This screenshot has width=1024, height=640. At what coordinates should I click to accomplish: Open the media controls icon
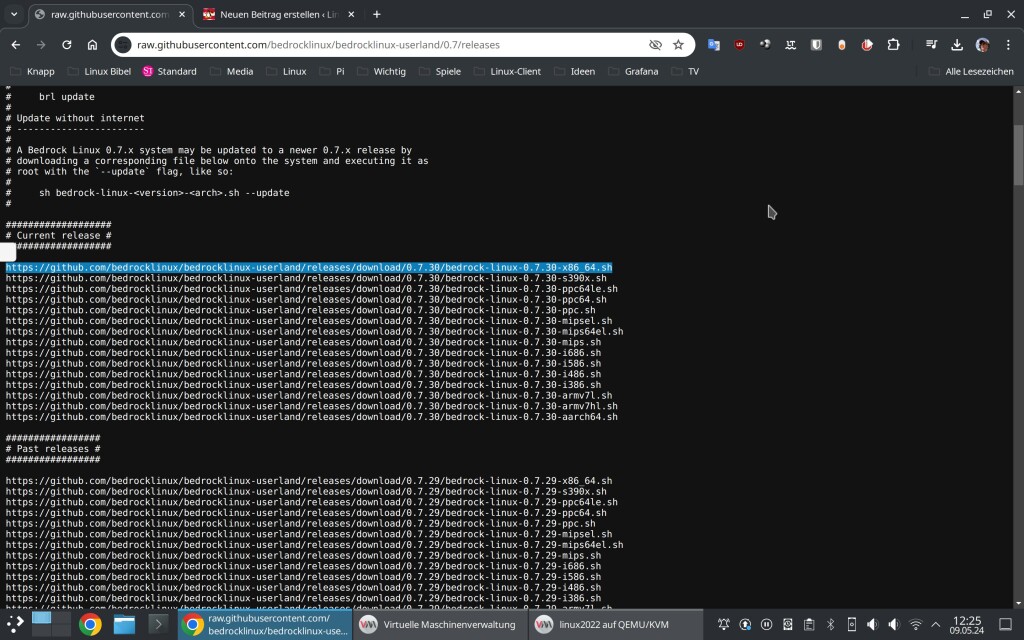pos(931,44)
